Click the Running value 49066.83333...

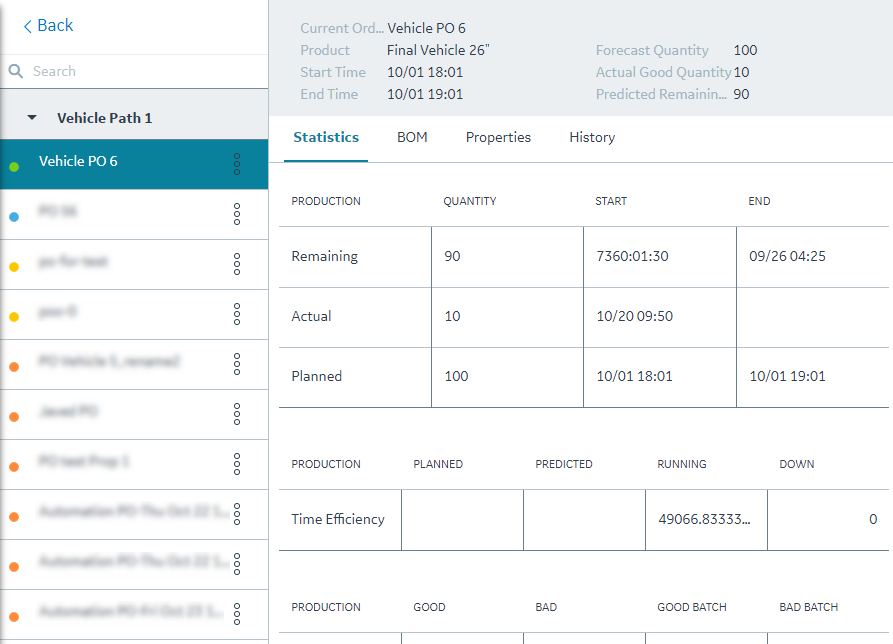[x=704, y=519]
